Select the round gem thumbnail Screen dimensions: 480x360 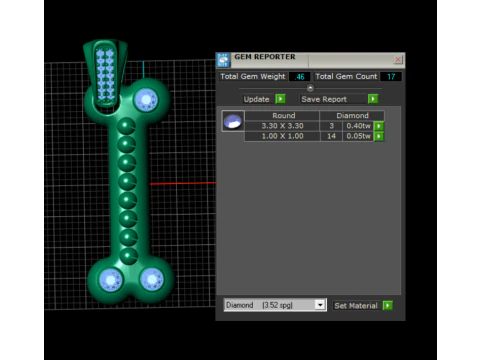click(233, 121)
